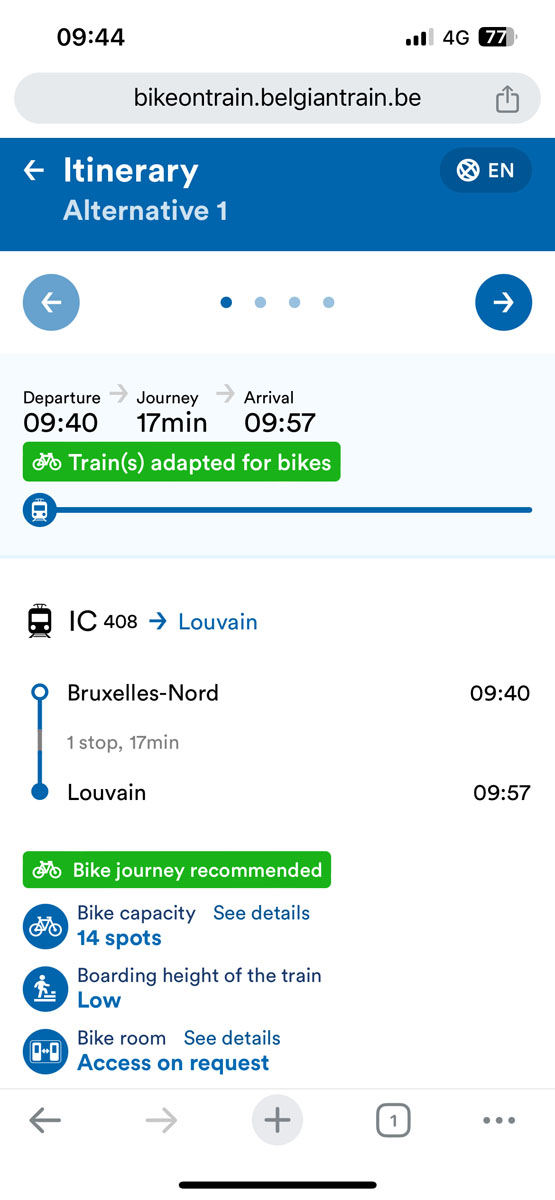Open the browser more options menu

coord(499,1121)
